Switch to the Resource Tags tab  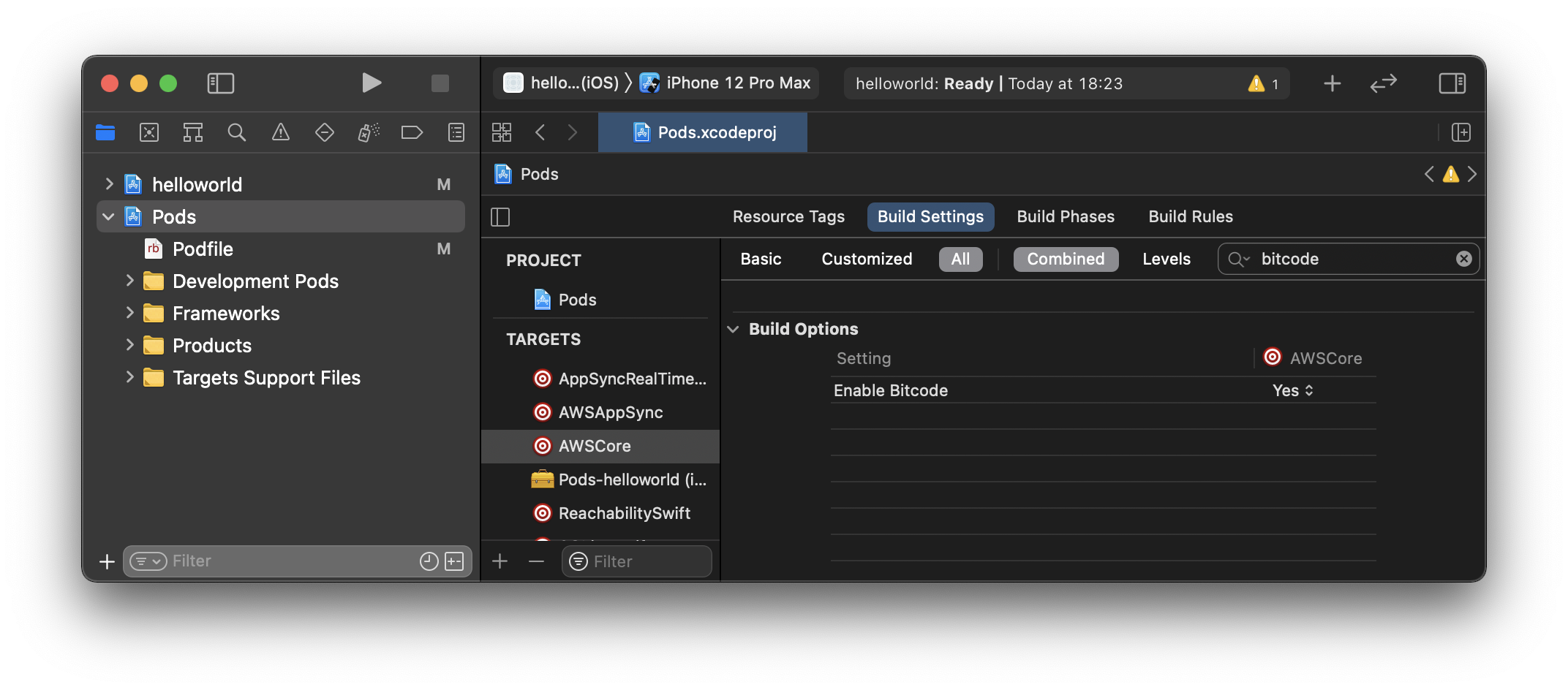[788, 217]
